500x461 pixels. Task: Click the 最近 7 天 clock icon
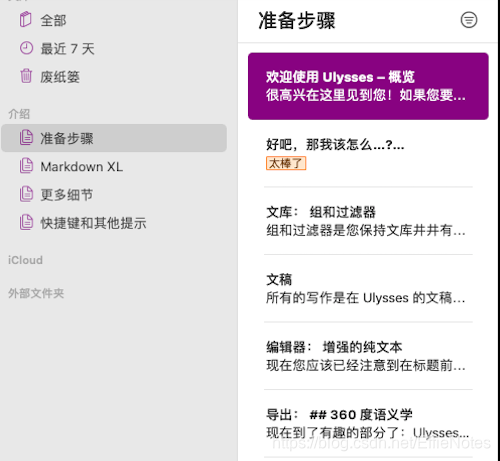click(x=26, y=48)
